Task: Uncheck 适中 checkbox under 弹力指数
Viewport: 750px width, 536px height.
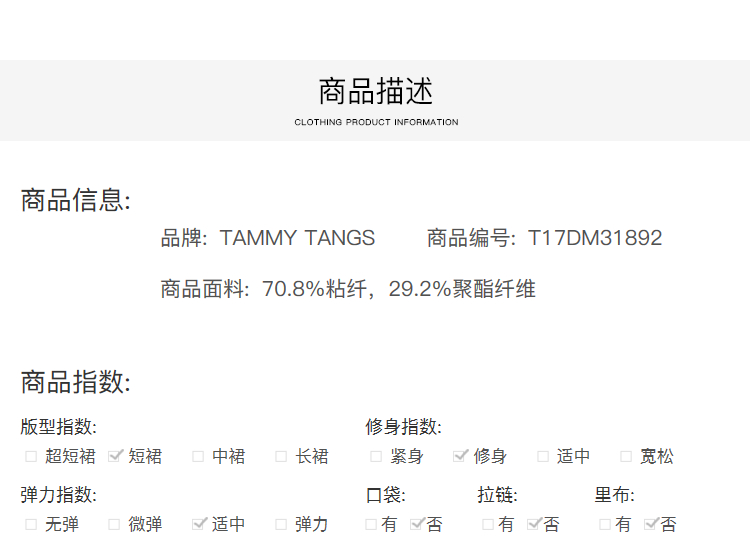Action: [x=199, y=524]
